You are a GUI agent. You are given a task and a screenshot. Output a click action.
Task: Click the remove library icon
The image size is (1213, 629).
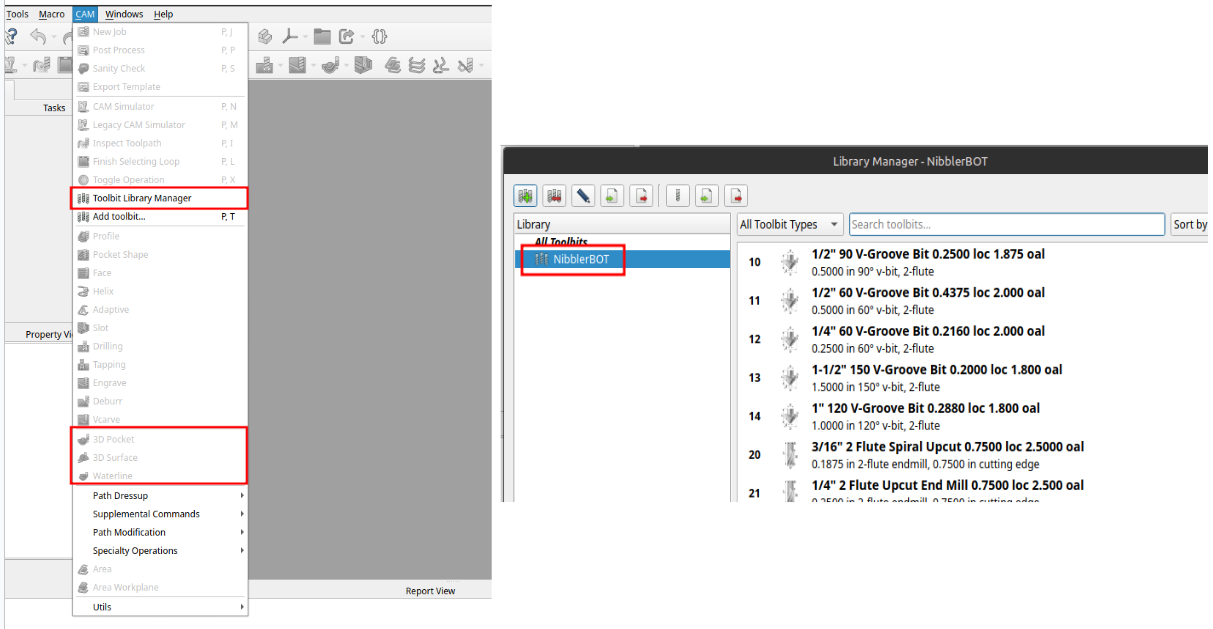[554, 196]
